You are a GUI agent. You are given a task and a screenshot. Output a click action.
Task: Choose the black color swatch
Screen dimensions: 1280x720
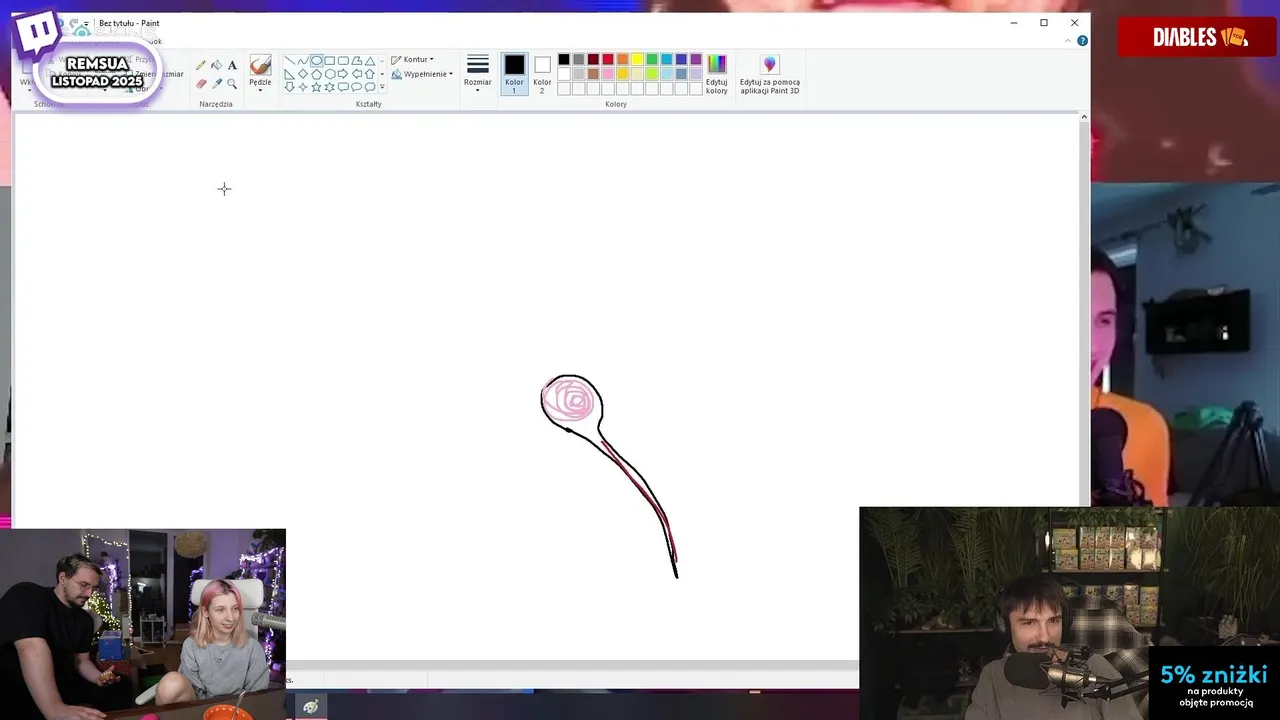(x=564, y=59)
